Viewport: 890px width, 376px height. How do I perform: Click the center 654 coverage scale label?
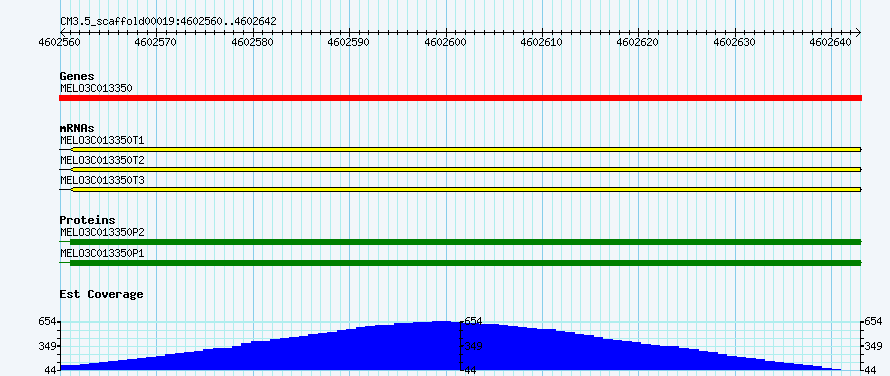point(473,321)
